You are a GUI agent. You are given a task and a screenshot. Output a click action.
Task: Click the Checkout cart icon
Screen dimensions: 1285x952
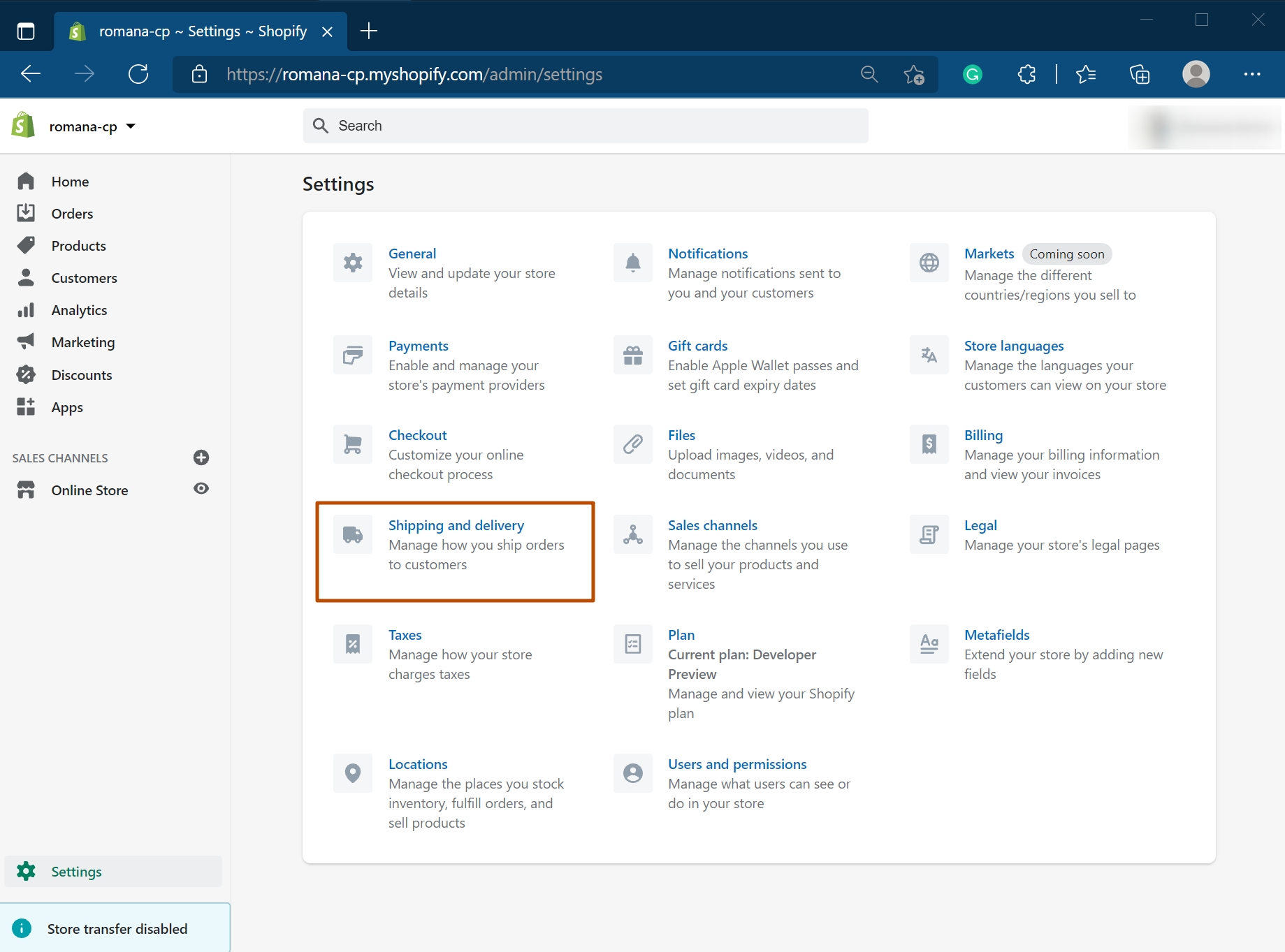point(353,444)
